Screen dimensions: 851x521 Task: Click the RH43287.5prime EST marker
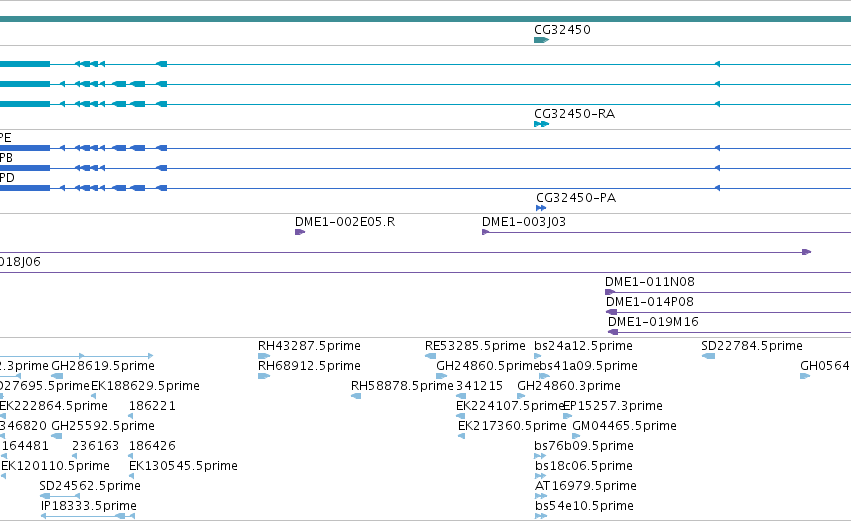264,356
